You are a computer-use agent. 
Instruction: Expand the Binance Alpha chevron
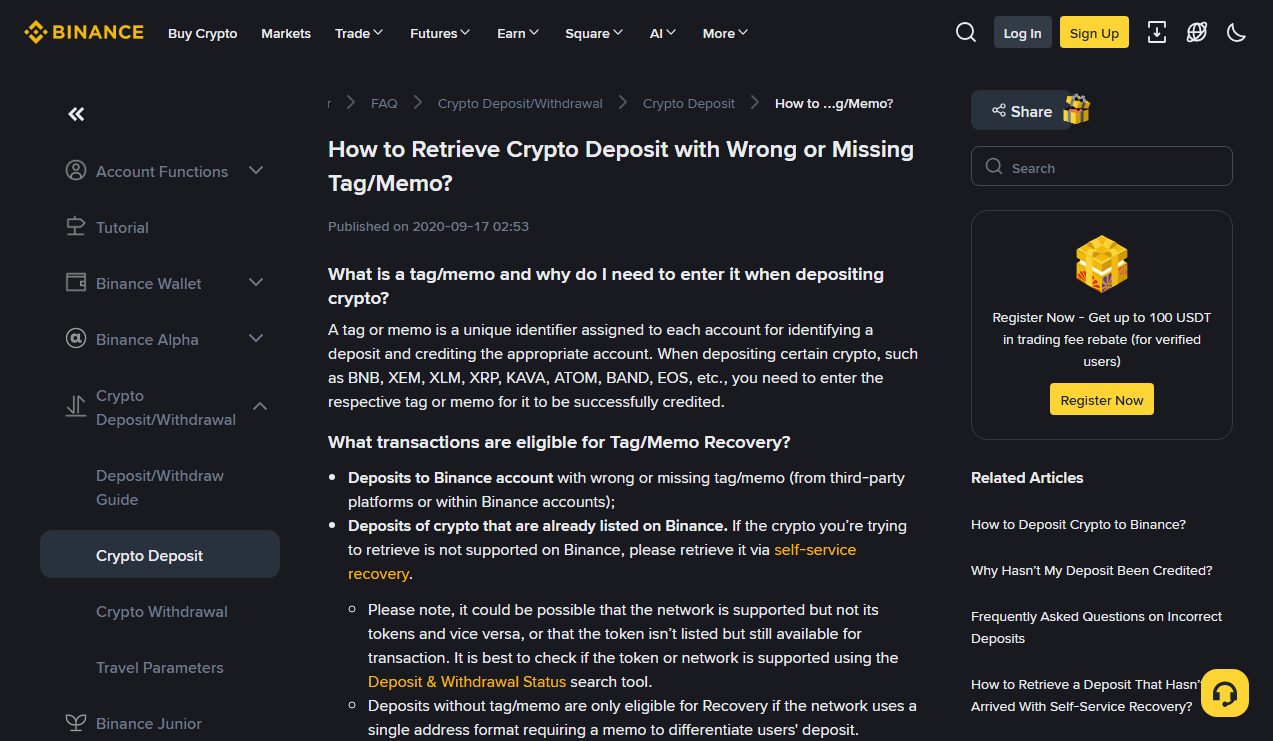(256, 339)
